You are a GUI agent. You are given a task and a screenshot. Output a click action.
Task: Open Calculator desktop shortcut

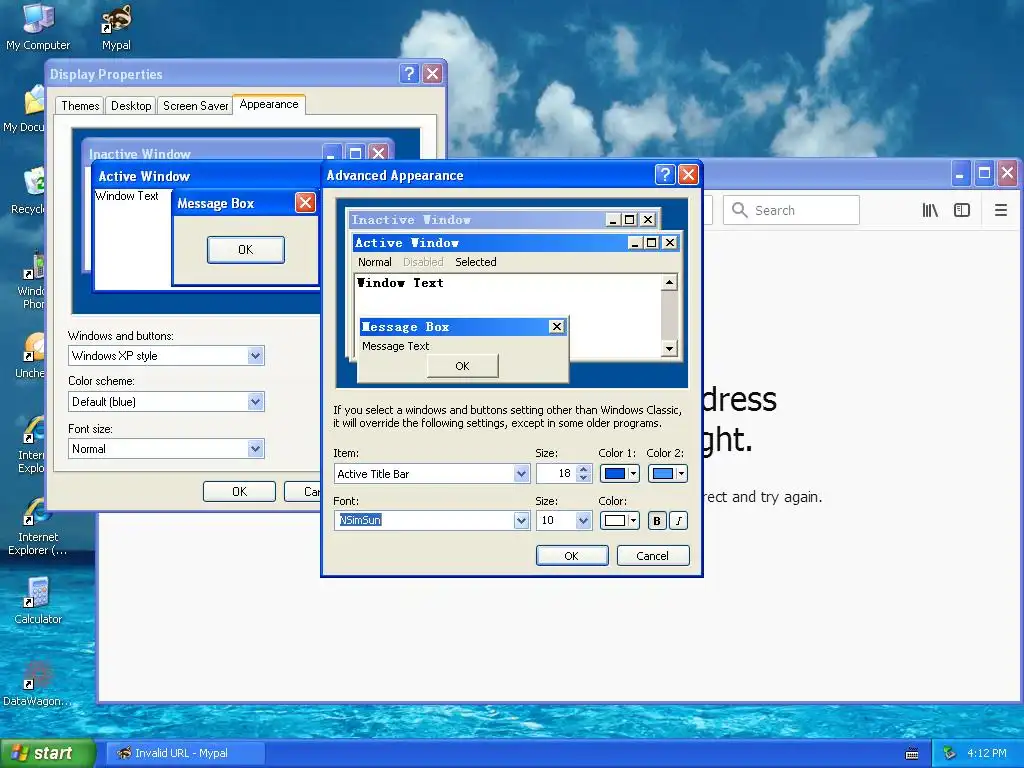point(38,601)
